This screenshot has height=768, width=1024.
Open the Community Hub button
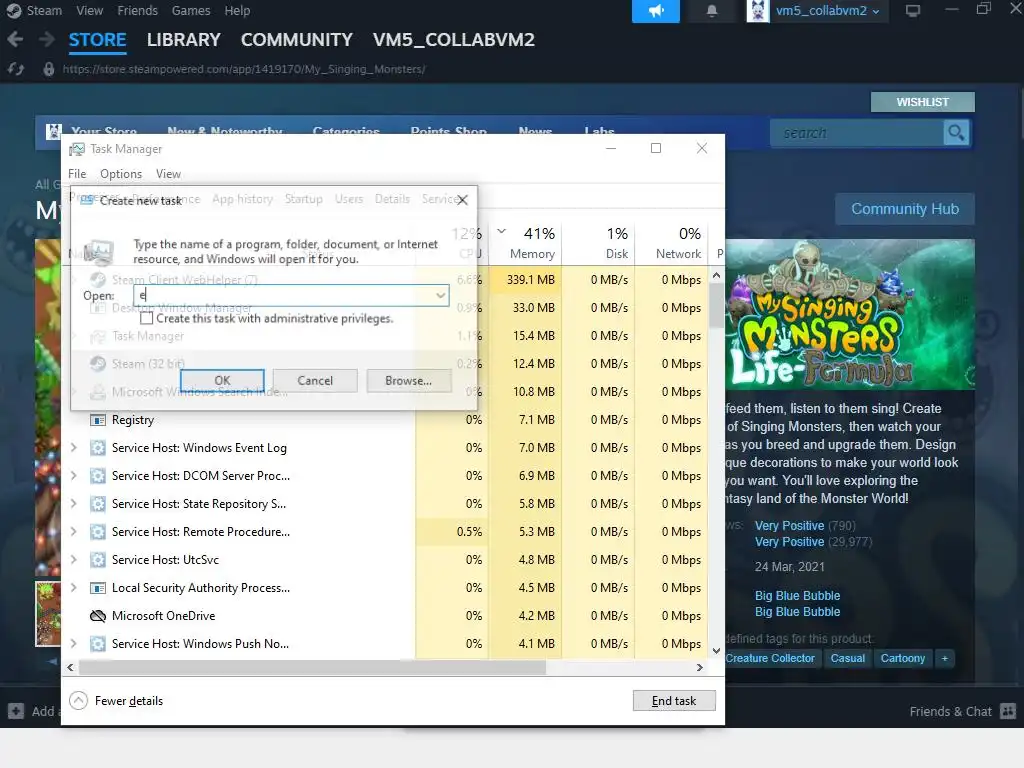click(904, 209)
